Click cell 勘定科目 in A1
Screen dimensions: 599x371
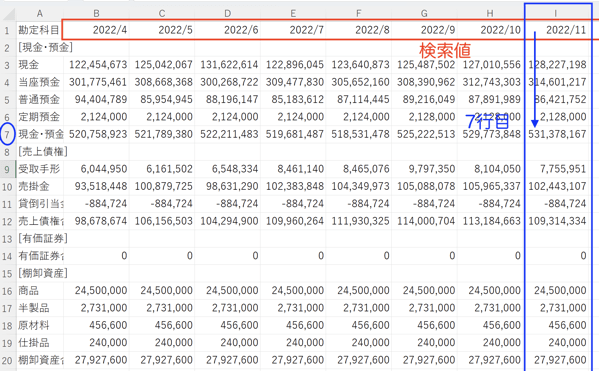(x=40, y=30)
